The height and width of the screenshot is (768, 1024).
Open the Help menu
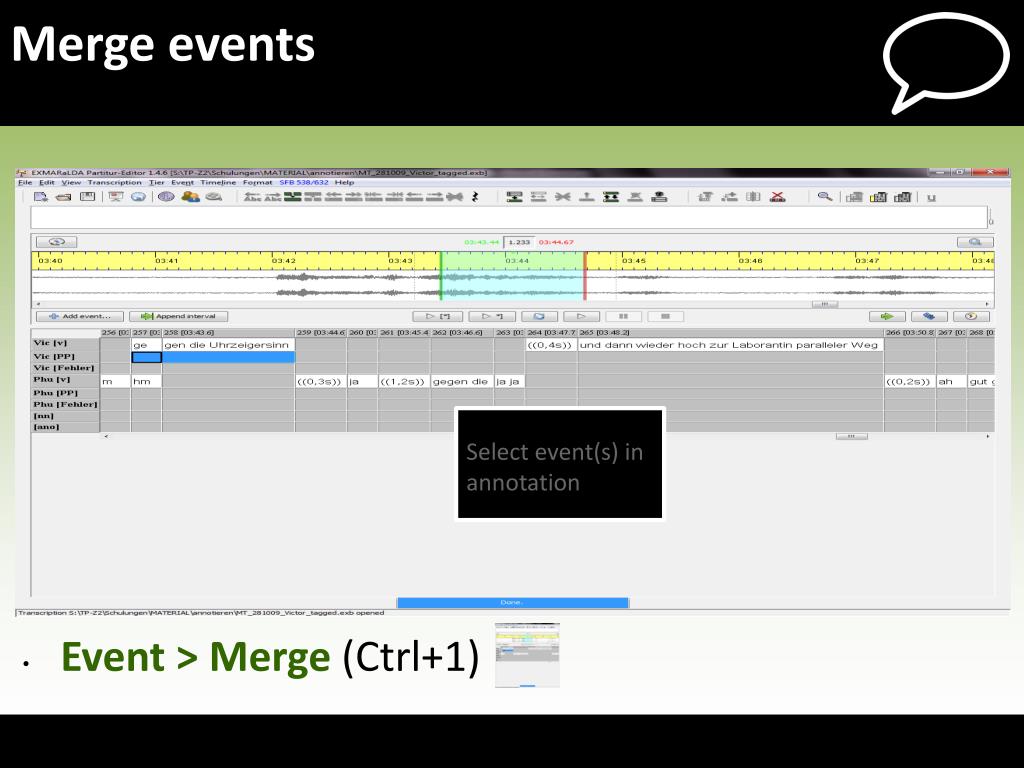click(x=344, y=183)
